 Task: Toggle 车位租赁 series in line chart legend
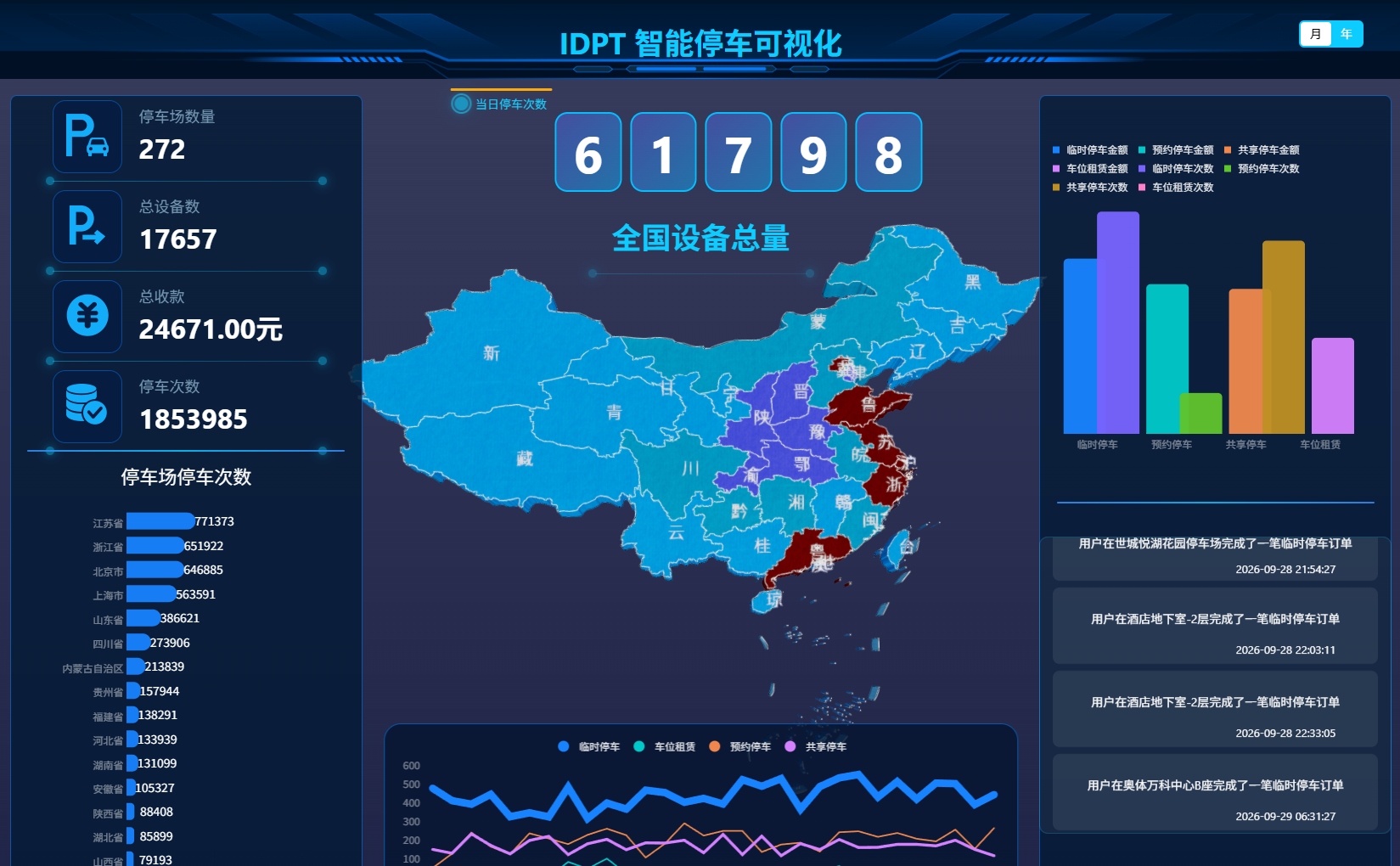point(665,747)
